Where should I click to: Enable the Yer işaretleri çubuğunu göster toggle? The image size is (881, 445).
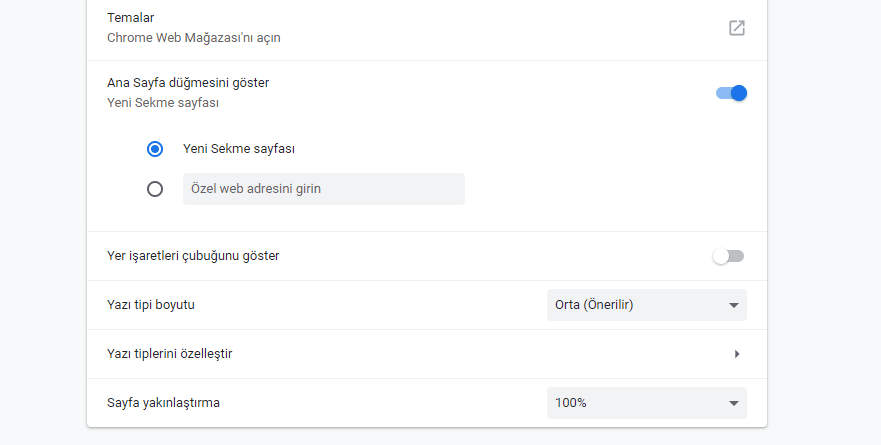728,256
